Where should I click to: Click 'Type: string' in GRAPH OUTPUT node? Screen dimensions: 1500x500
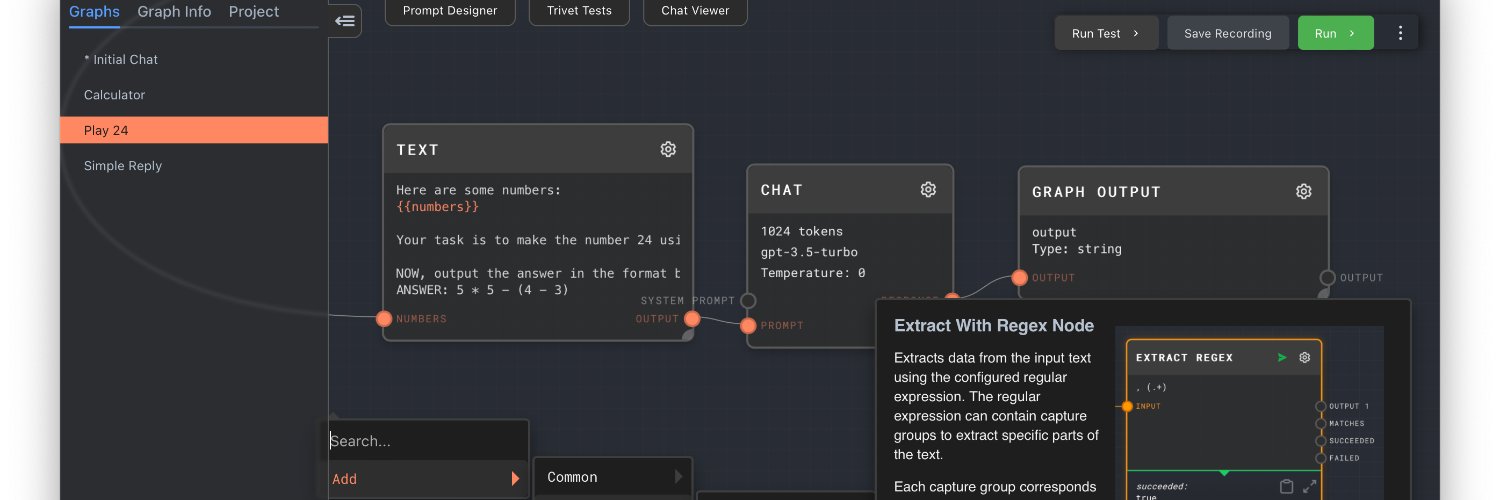click(1077, 249)
